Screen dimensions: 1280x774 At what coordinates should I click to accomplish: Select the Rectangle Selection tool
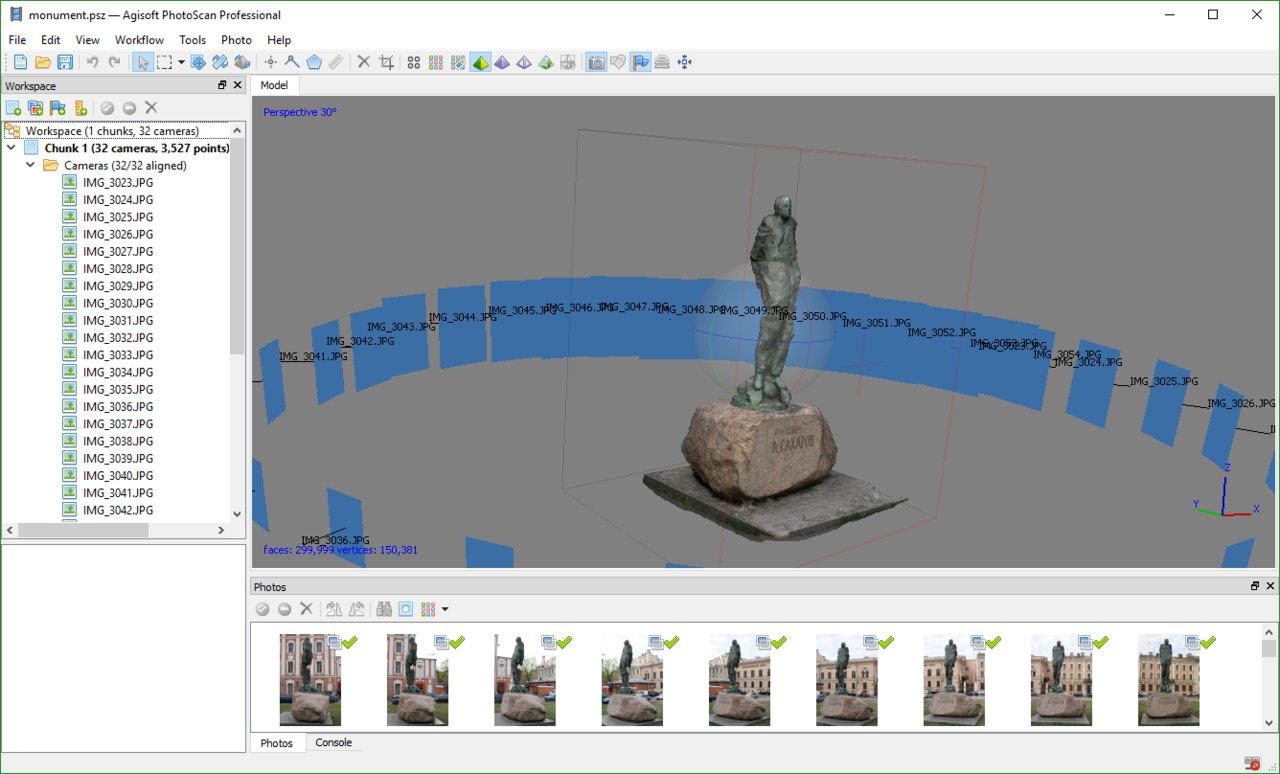tap(165, 62)
